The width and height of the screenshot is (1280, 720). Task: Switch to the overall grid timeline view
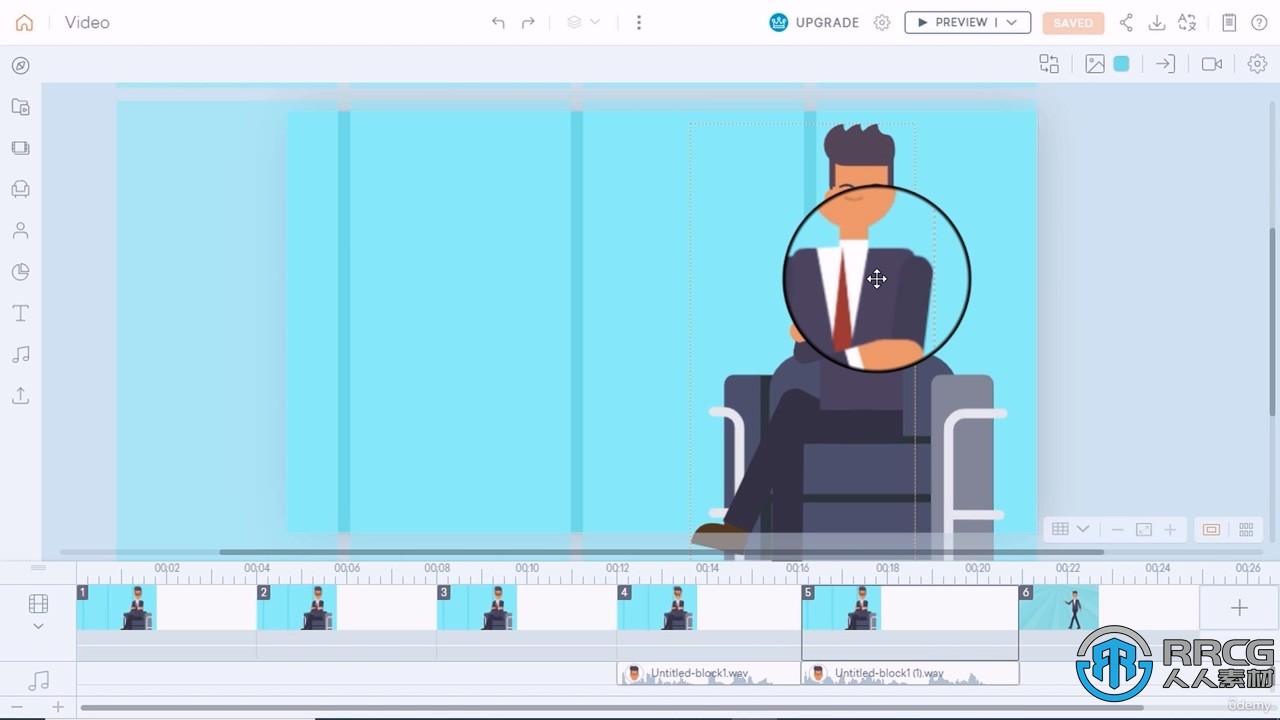point(1246,529)
